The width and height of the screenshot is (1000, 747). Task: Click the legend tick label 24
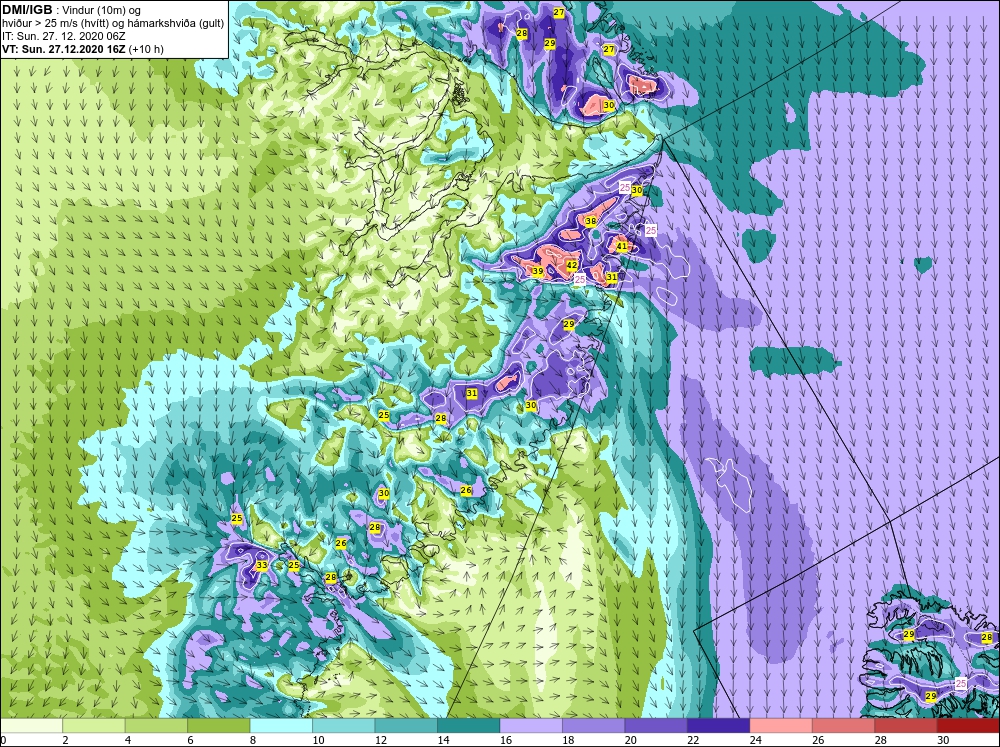tap(756, 740)
